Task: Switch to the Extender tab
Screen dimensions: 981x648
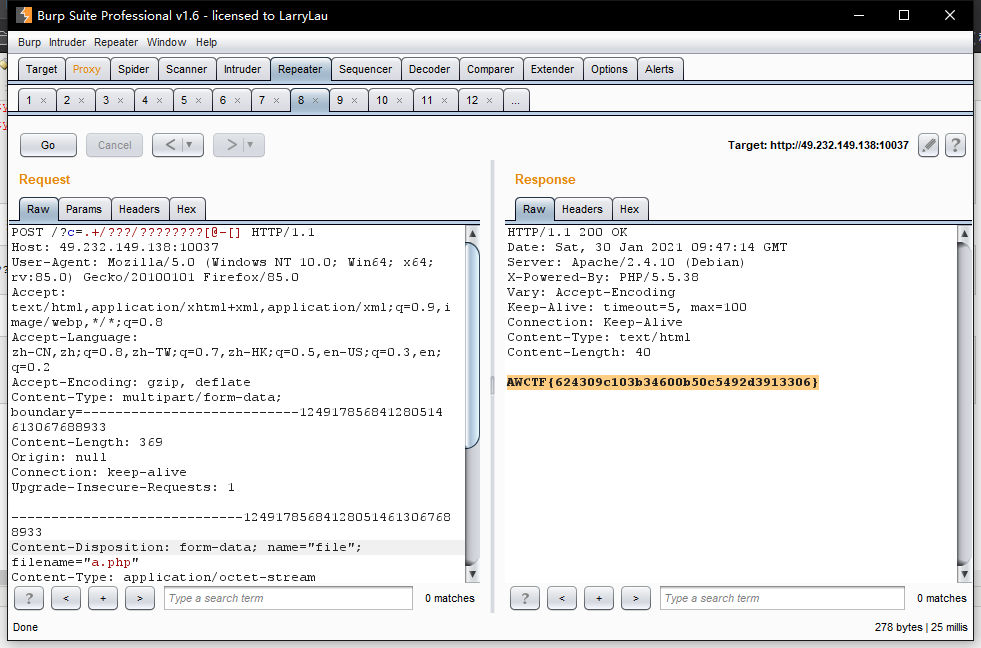Action: (552, 69)
